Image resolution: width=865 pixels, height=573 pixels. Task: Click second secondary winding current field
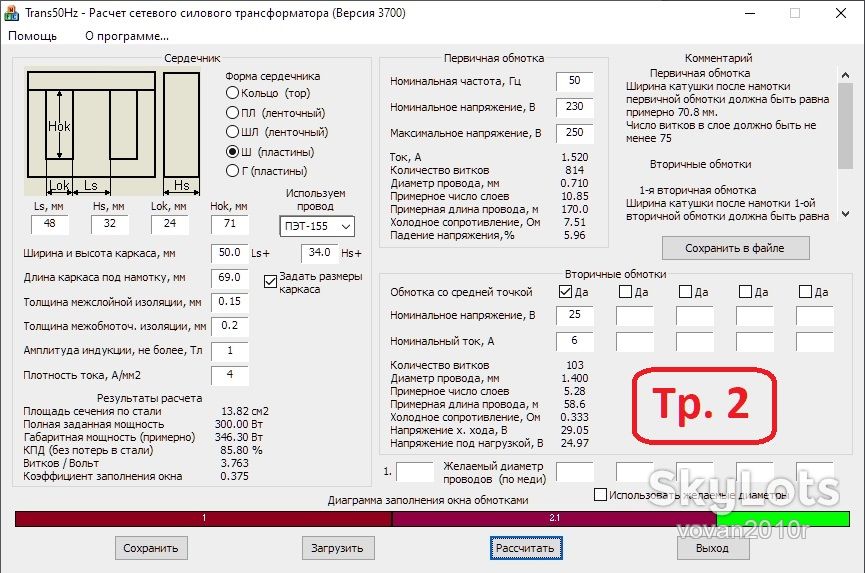coord(635,341)
